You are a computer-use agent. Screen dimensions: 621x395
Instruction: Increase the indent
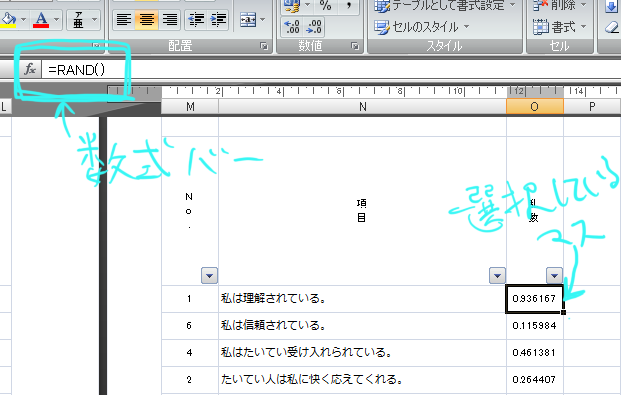tap(218, 19)
